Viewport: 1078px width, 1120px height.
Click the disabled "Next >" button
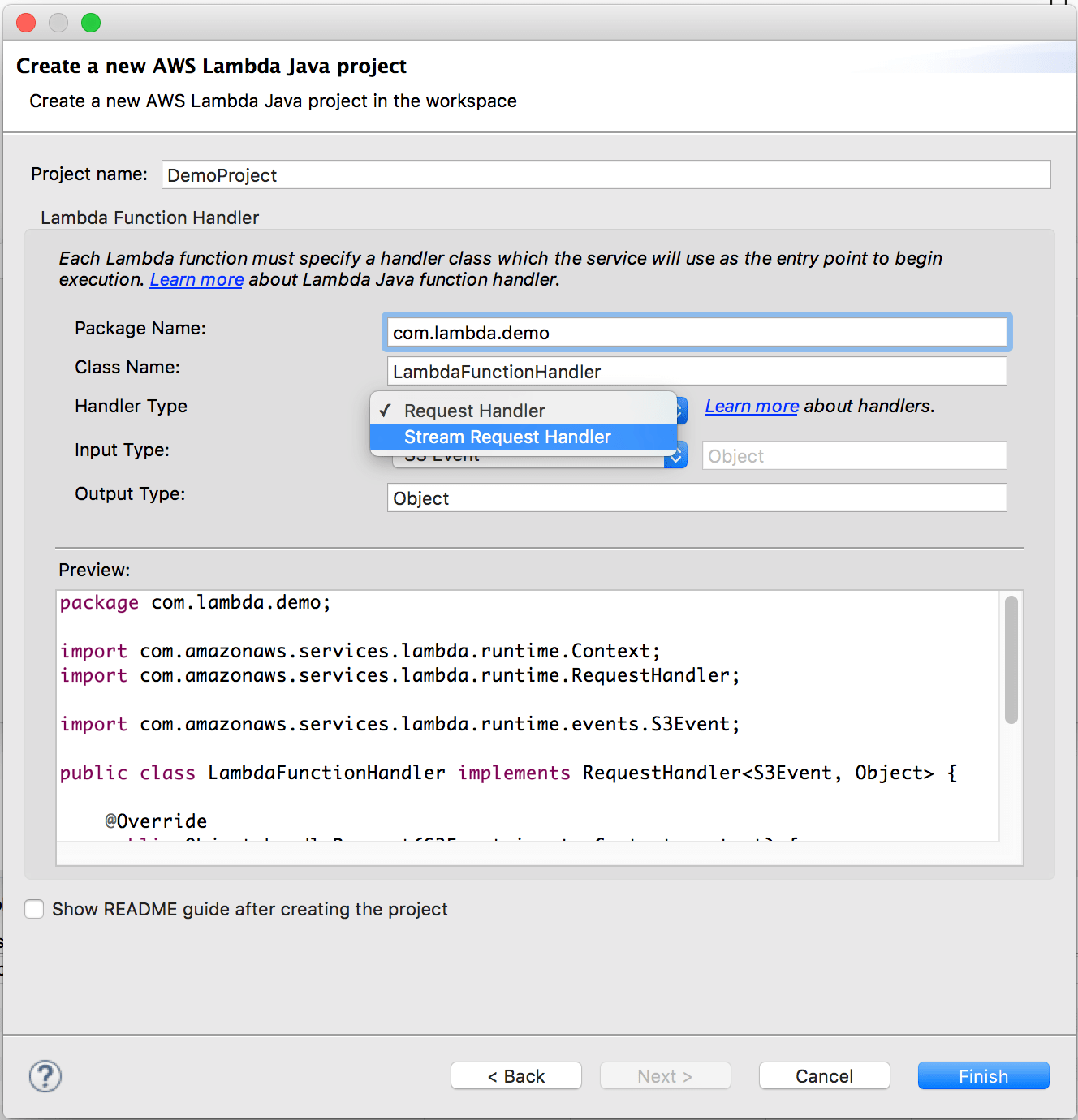pos(665,1075)
